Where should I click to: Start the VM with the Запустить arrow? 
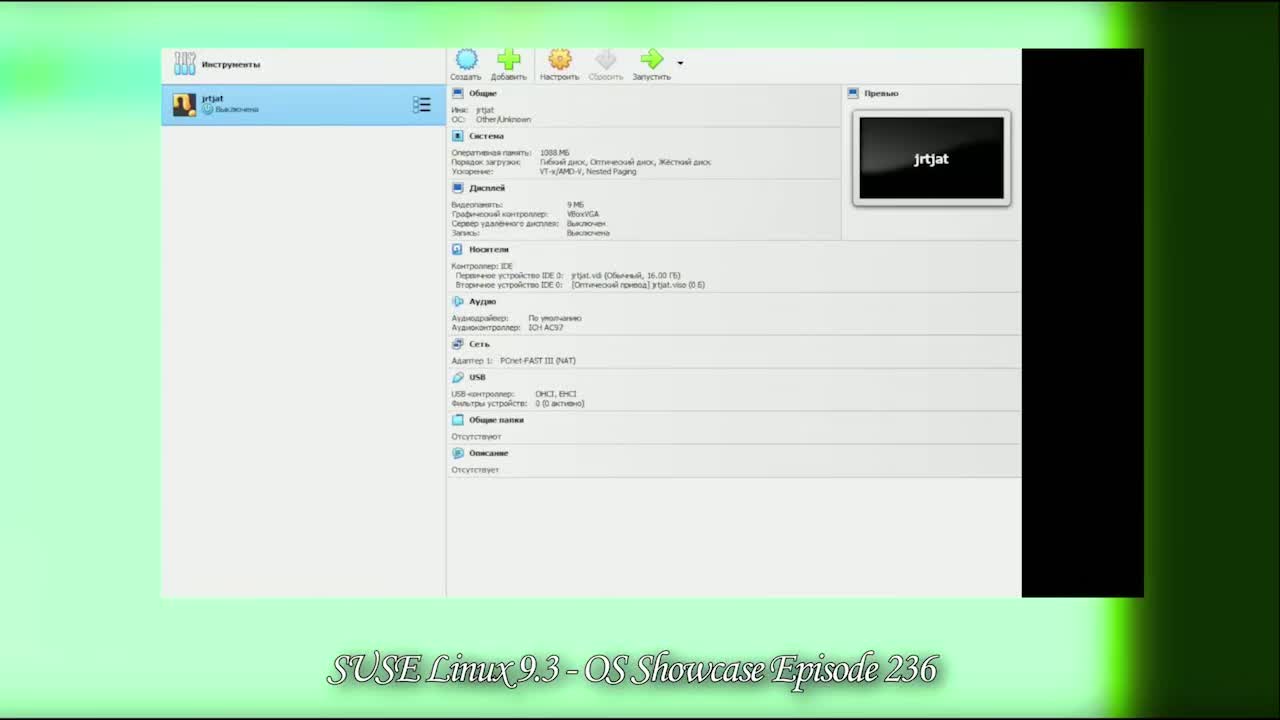pos(651,60)
